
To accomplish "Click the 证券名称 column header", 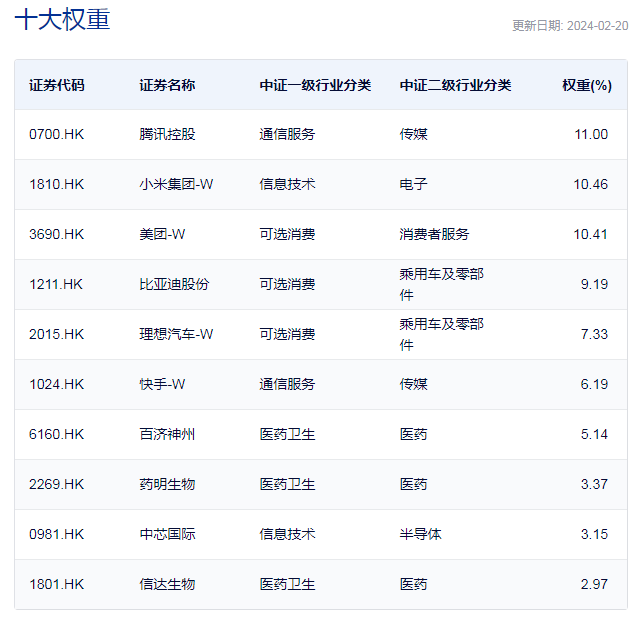I will (167, 85).
